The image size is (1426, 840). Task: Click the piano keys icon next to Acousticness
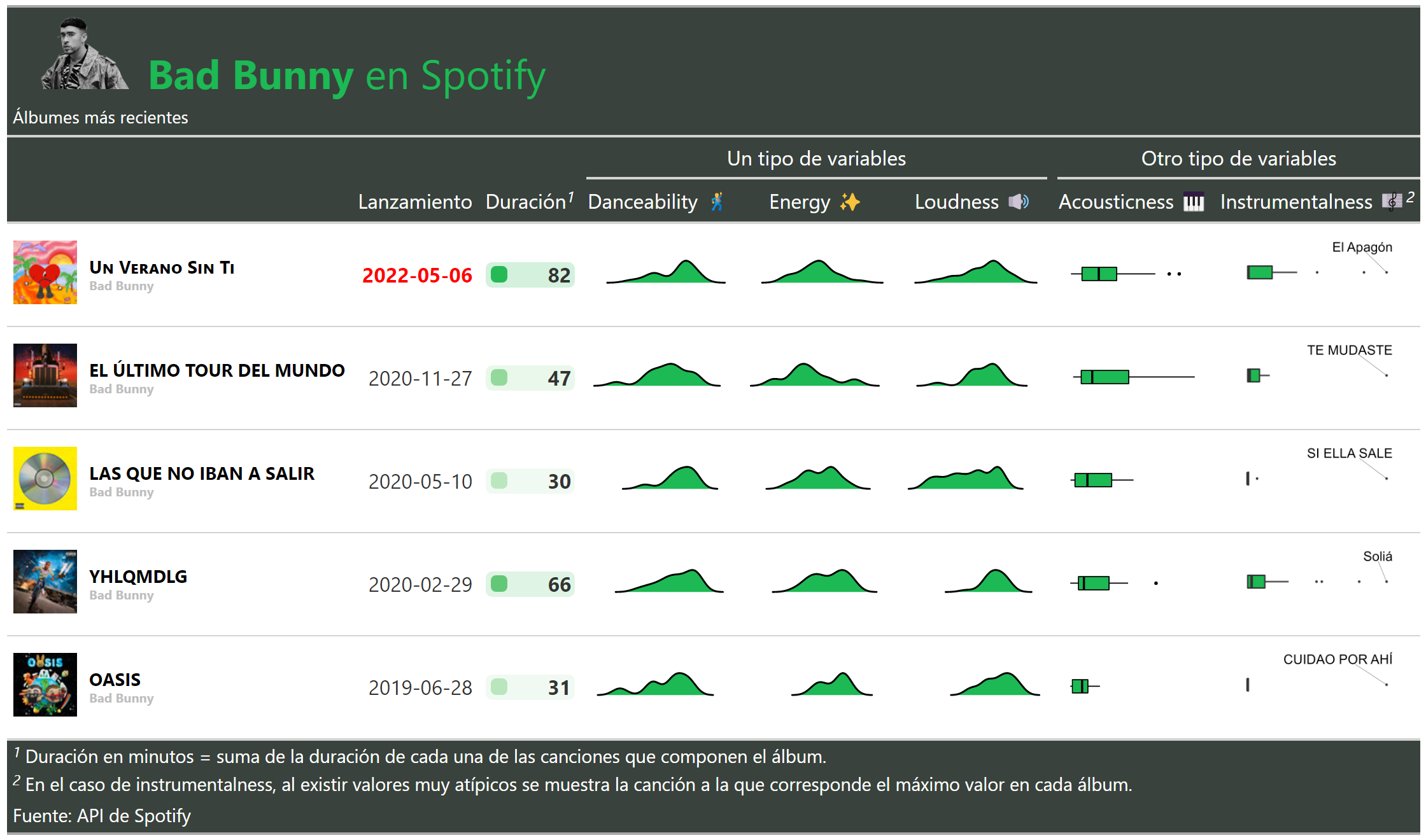click(1194, 202)
